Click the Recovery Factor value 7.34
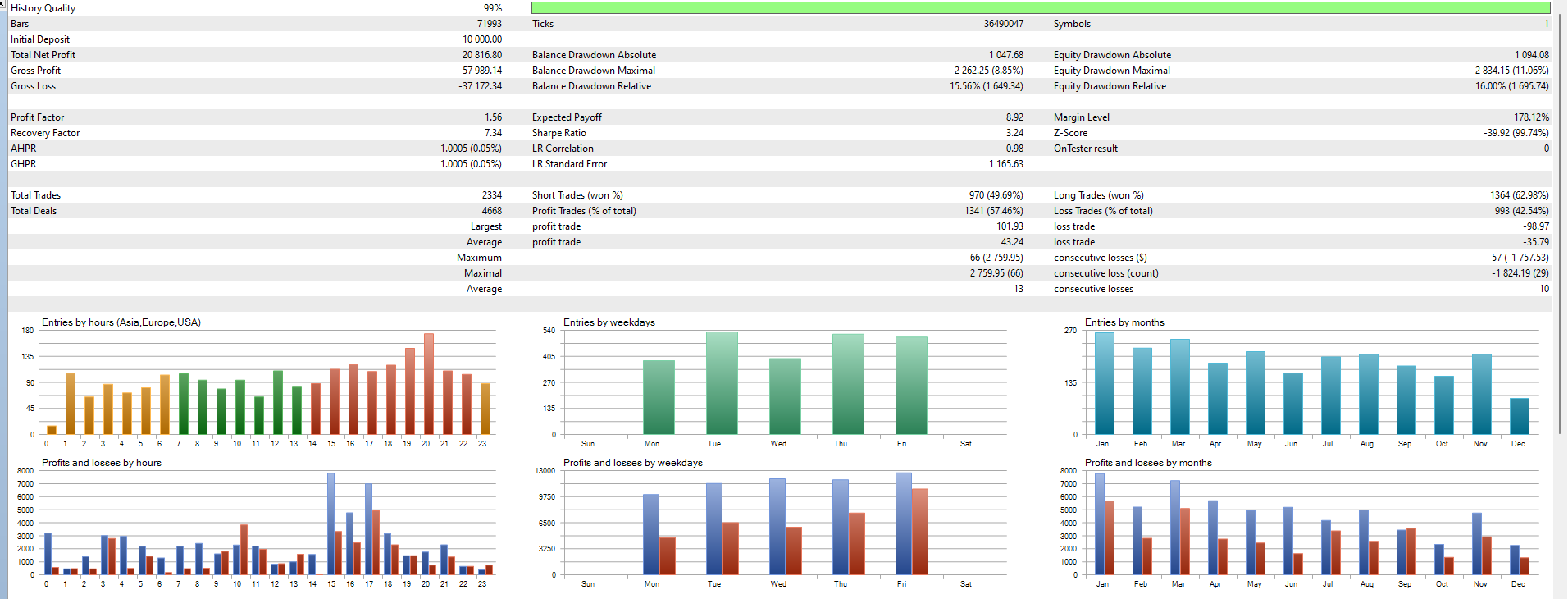The height and width of the screenshot is (599, 1568). pyautogui.click(x=493, y=133)
